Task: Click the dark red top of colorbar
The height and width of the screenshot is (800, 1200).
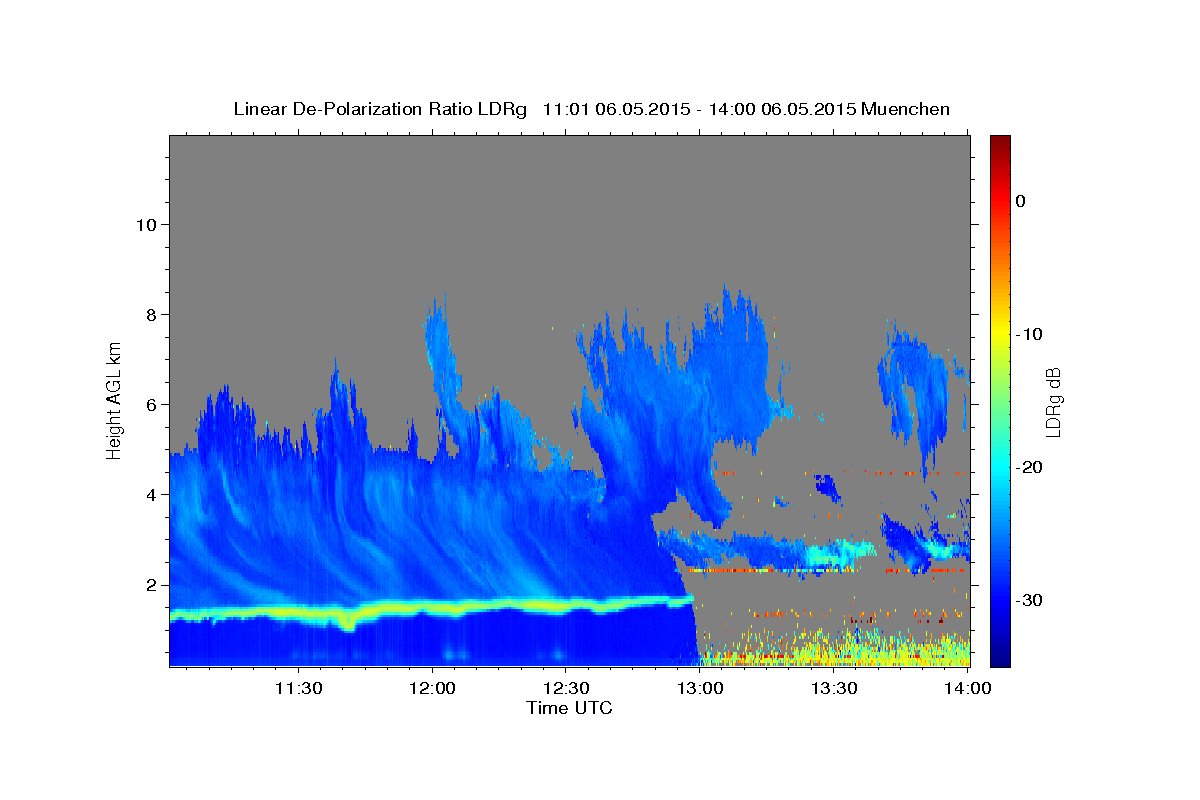Action: 1000,145
